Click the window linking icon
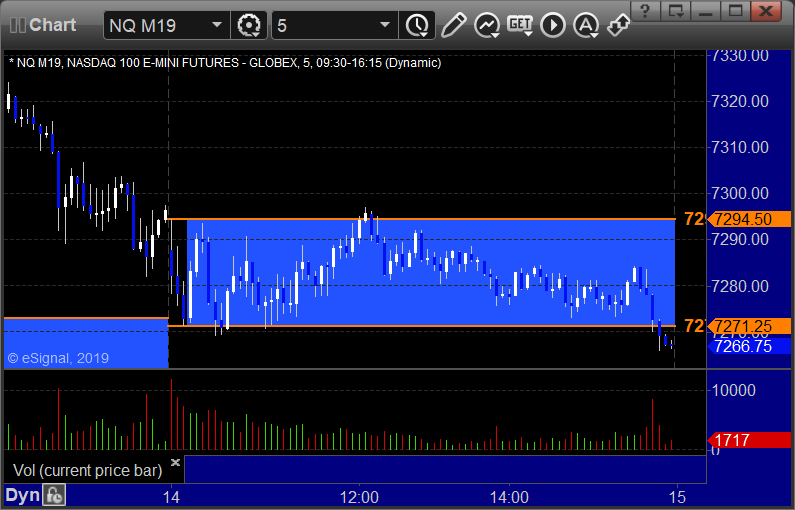This screenshot has width=795, height=510. click(618, 25)
